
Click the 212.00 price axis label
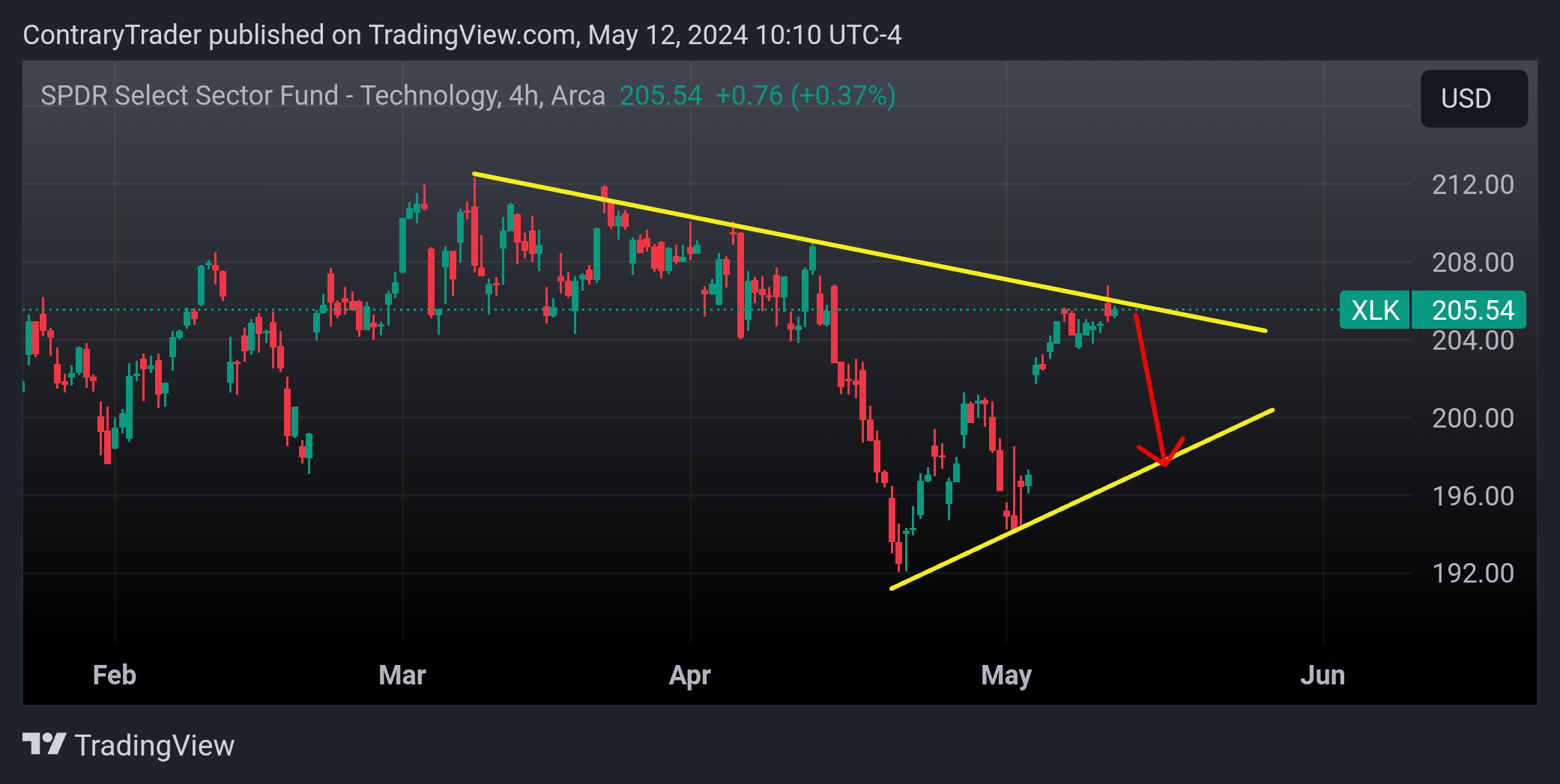(x=1473, y=184)
